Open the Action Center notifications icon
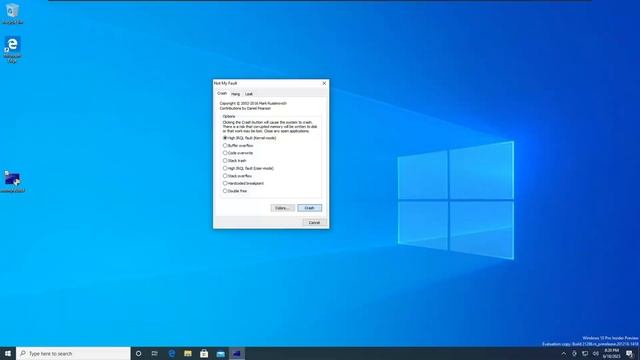Viewport: 640px width, 360px height. (629, 353)
